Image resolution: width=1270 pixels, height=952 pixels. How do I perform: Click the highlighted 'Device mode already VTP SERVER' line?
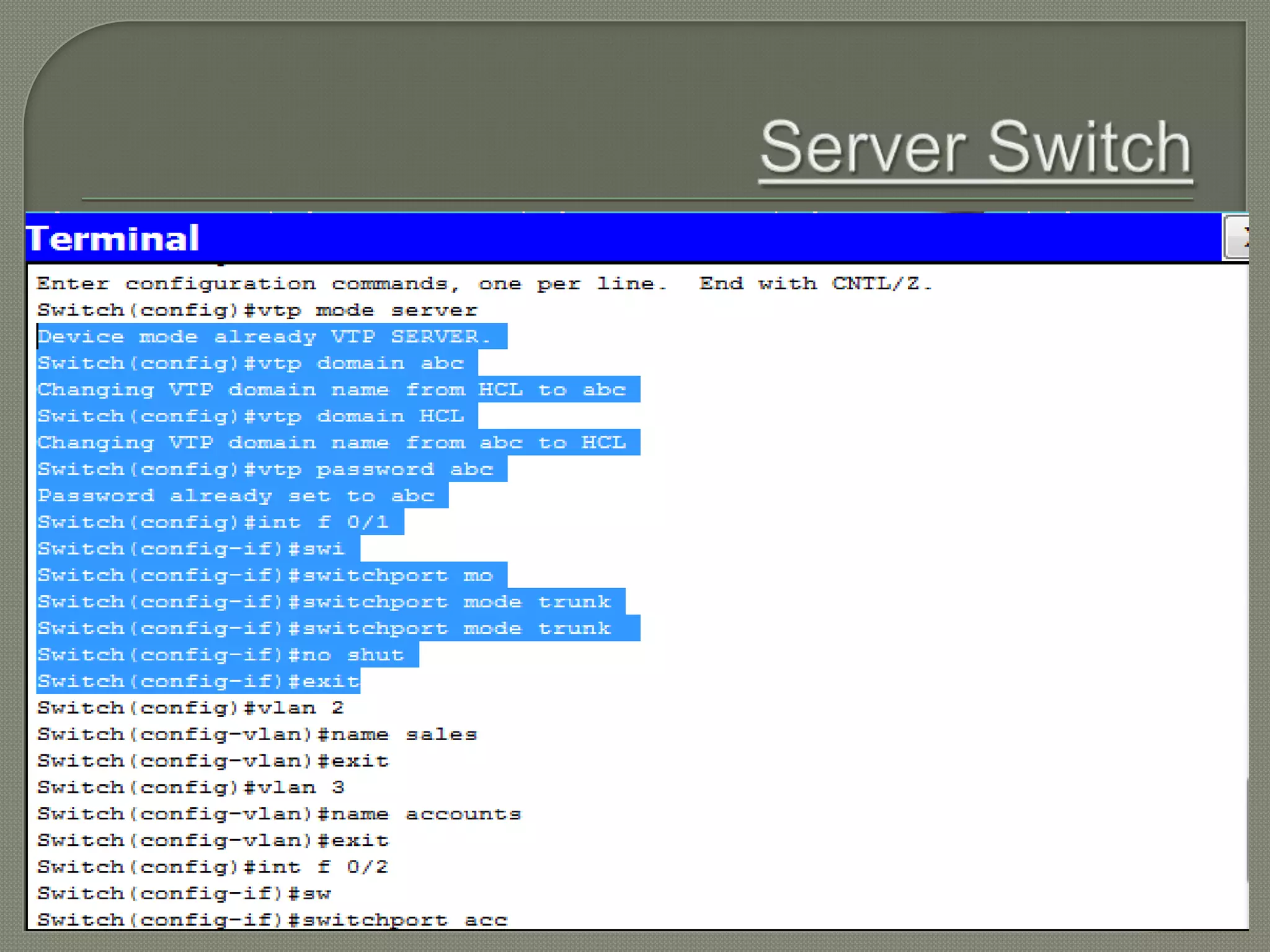[x=265, y=337]
